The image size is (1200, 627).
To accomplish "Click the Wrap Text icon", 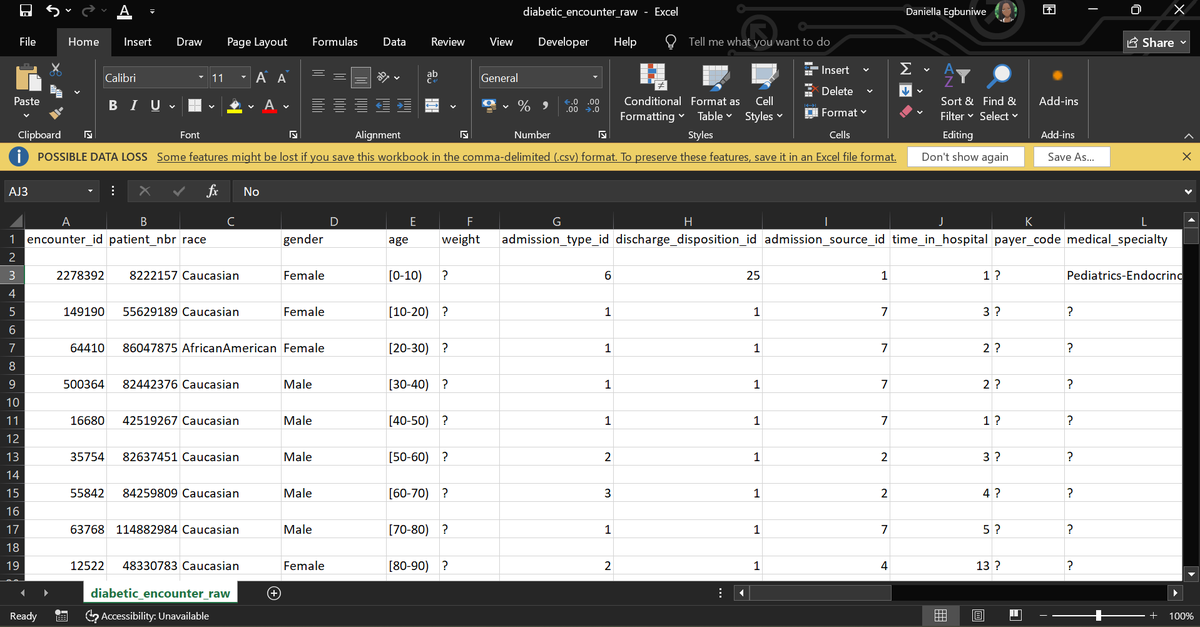I will click(x=433, y=77).
